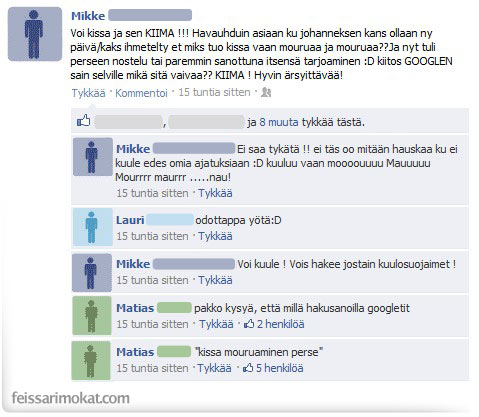Viewport: 479px width, 417px height.
Task: Open Lauri's light-blue profile avatar
Action: click(93, 227)
